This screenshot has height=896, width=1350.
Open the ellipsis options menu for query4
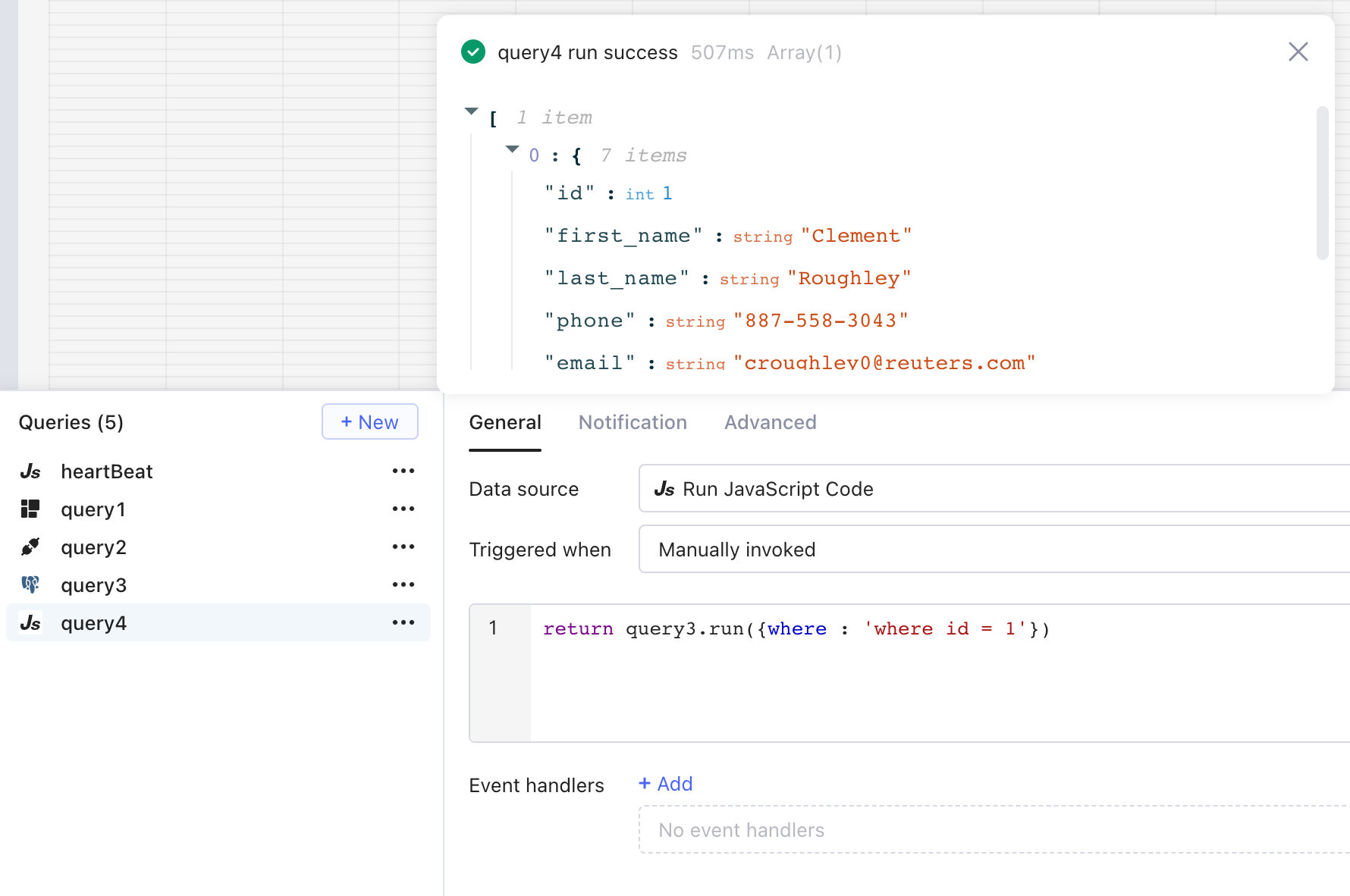pos(403,622)
